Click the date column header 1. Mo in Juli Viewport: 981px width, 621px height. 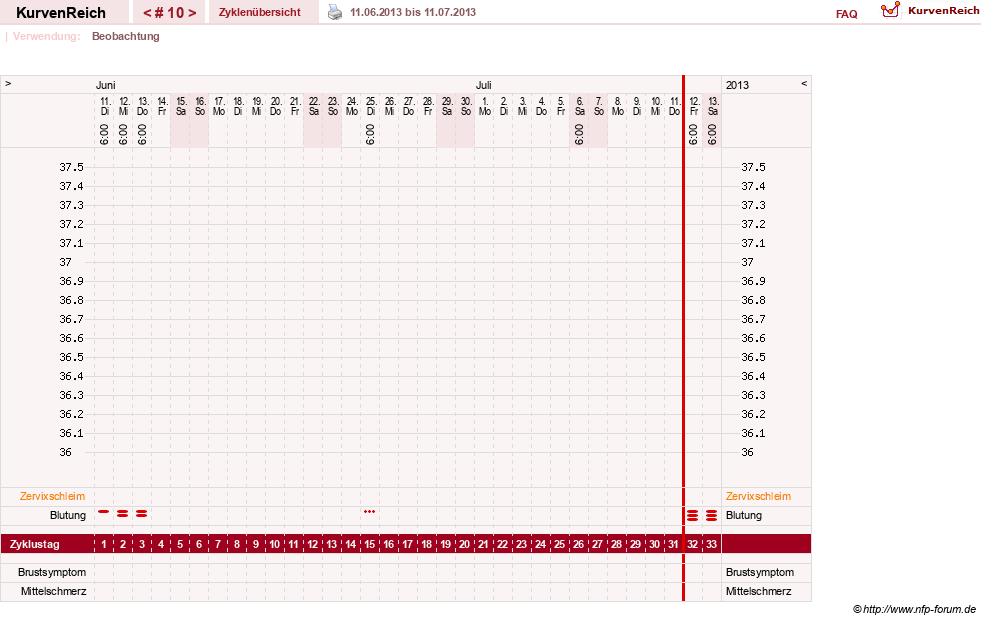tap(485, 106)
